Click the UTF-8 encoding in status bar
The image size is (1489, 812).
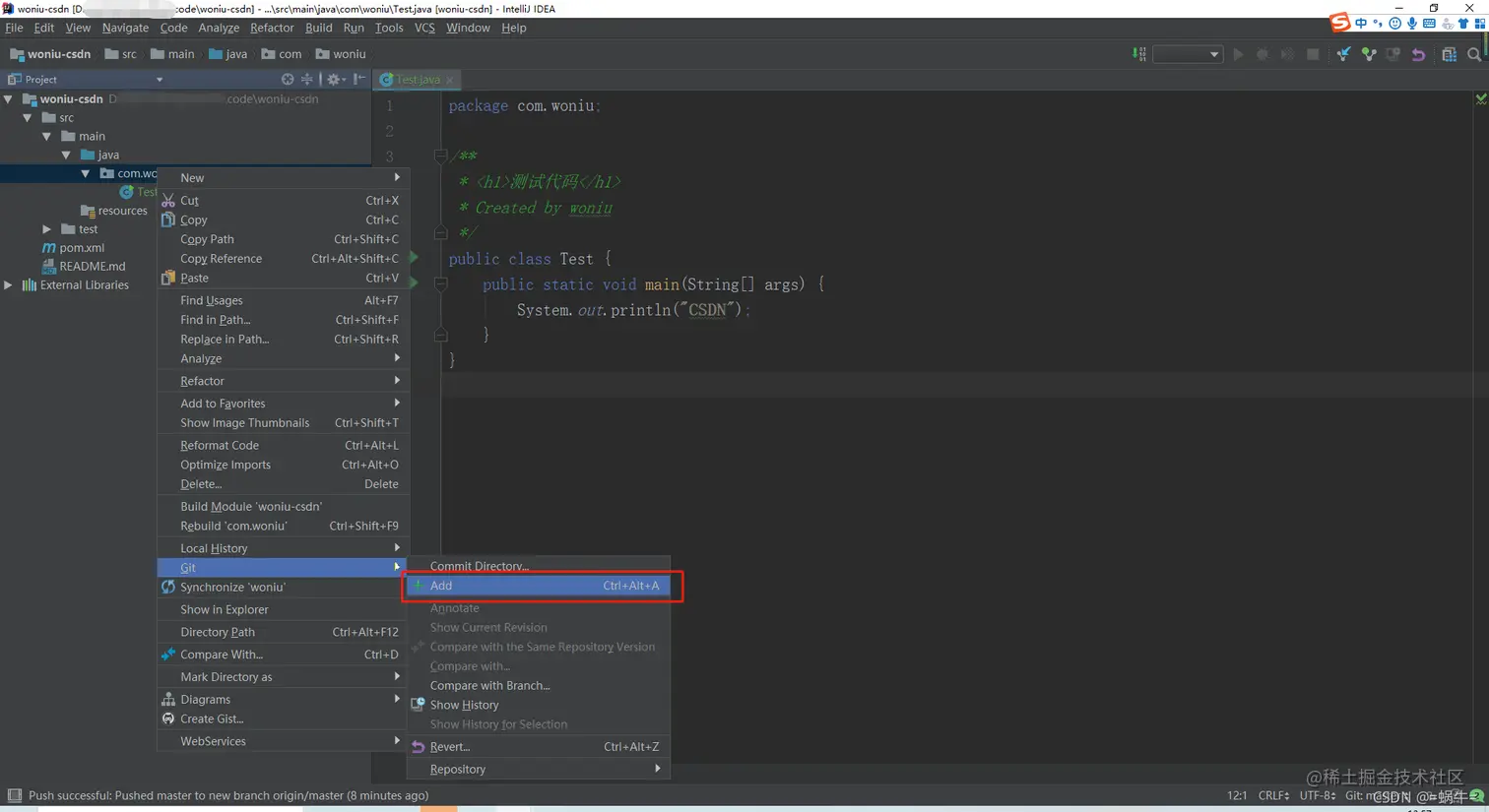pyautogui.click(x=1318, y=796)
